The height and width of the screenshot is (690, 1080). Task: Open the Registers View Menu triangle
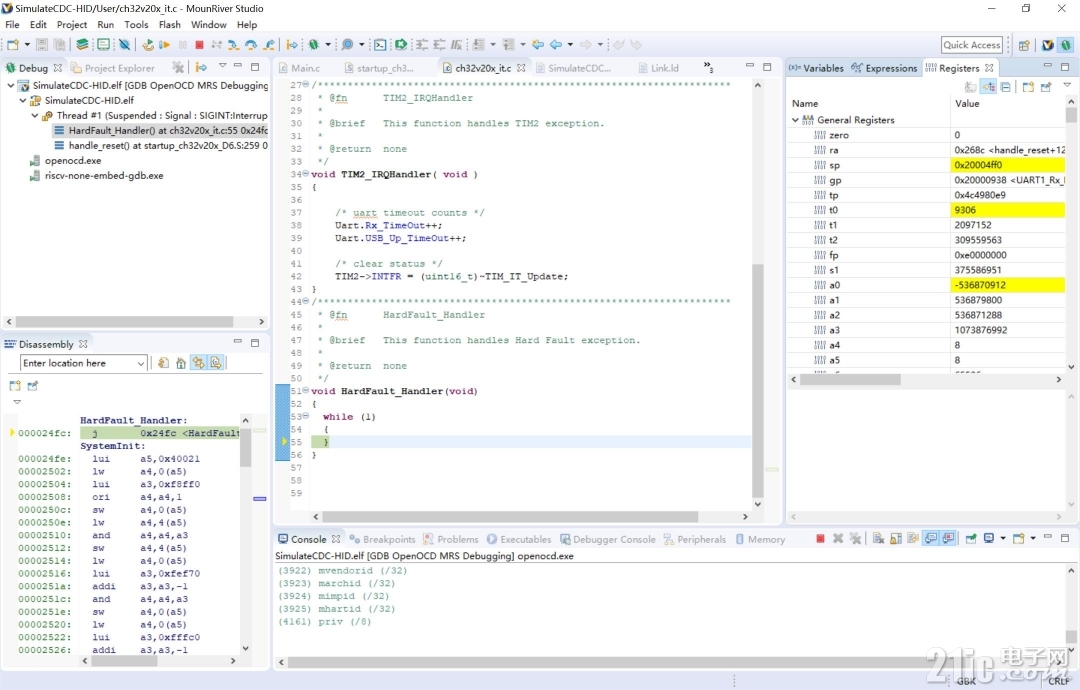pyautogui.click(x=1067, y=85)
